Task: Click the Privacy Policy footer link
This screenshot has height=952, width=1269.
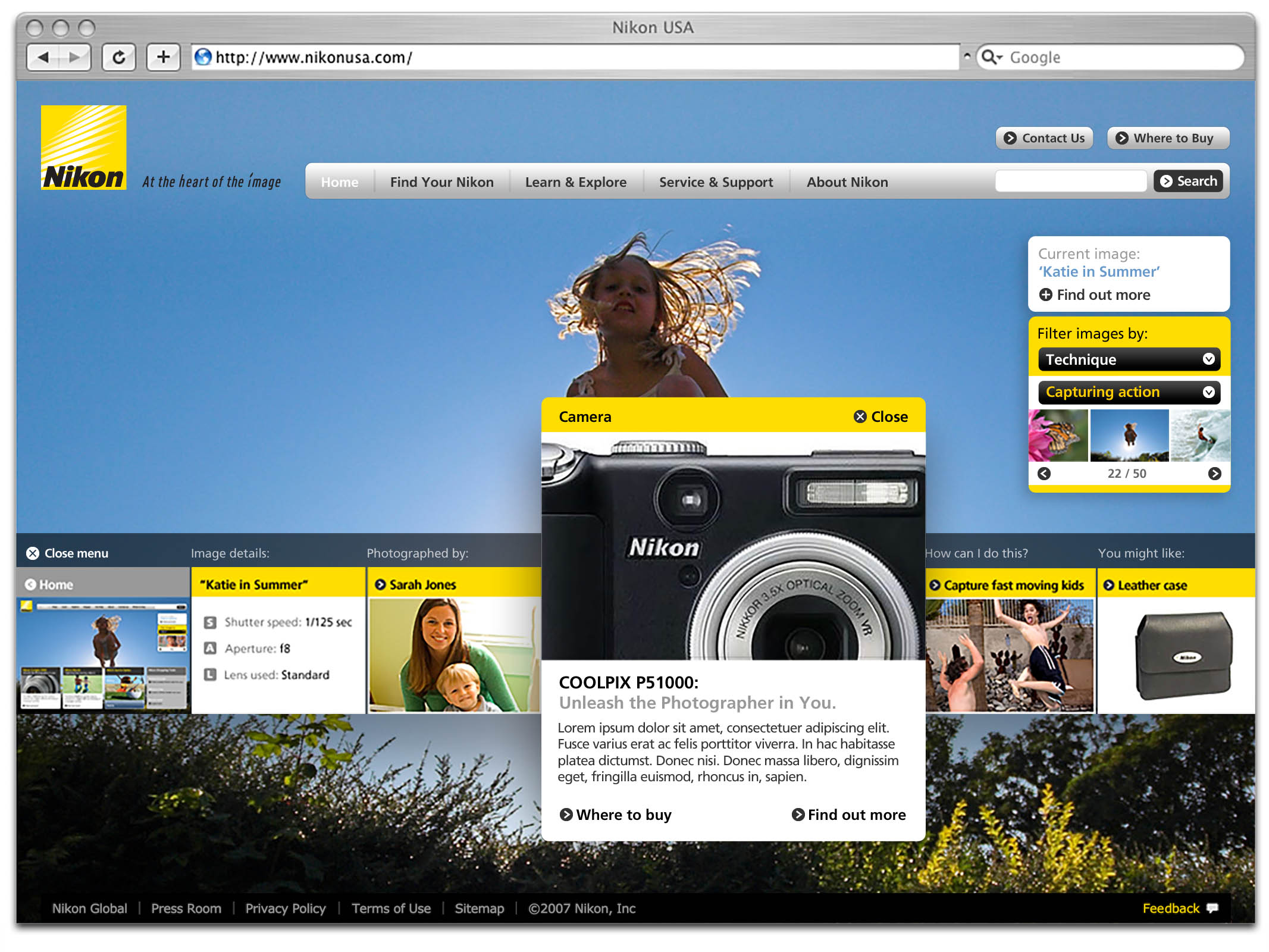Action: click(286, 909)
